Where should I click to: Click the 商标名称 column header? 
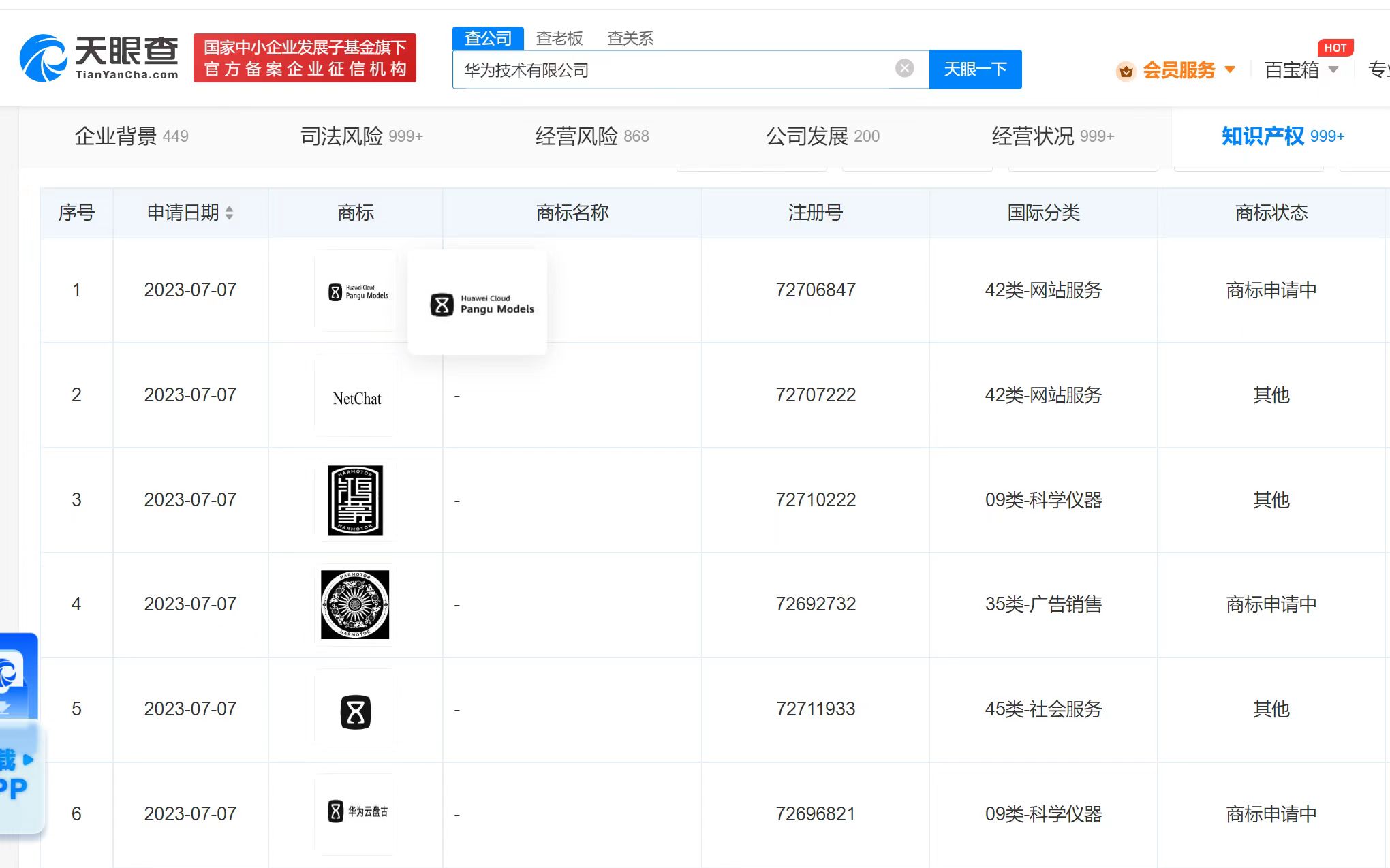(x=572, y=213)
